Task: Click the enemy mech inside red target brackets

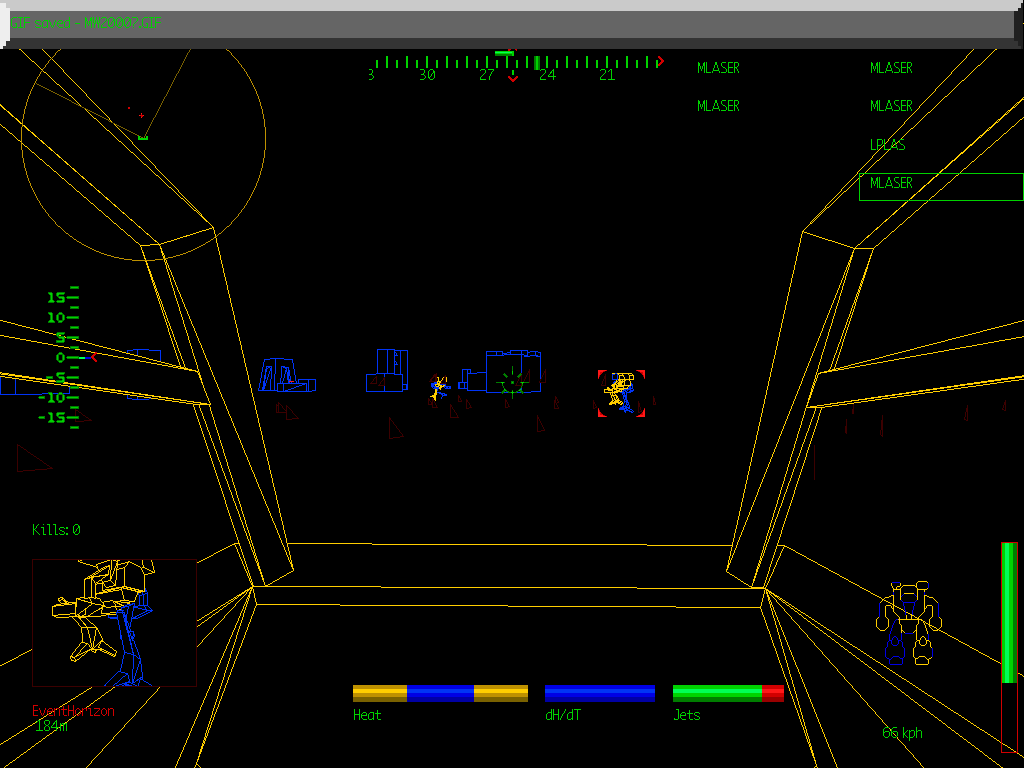Action: pyautogui.click(x=621, y=393)
